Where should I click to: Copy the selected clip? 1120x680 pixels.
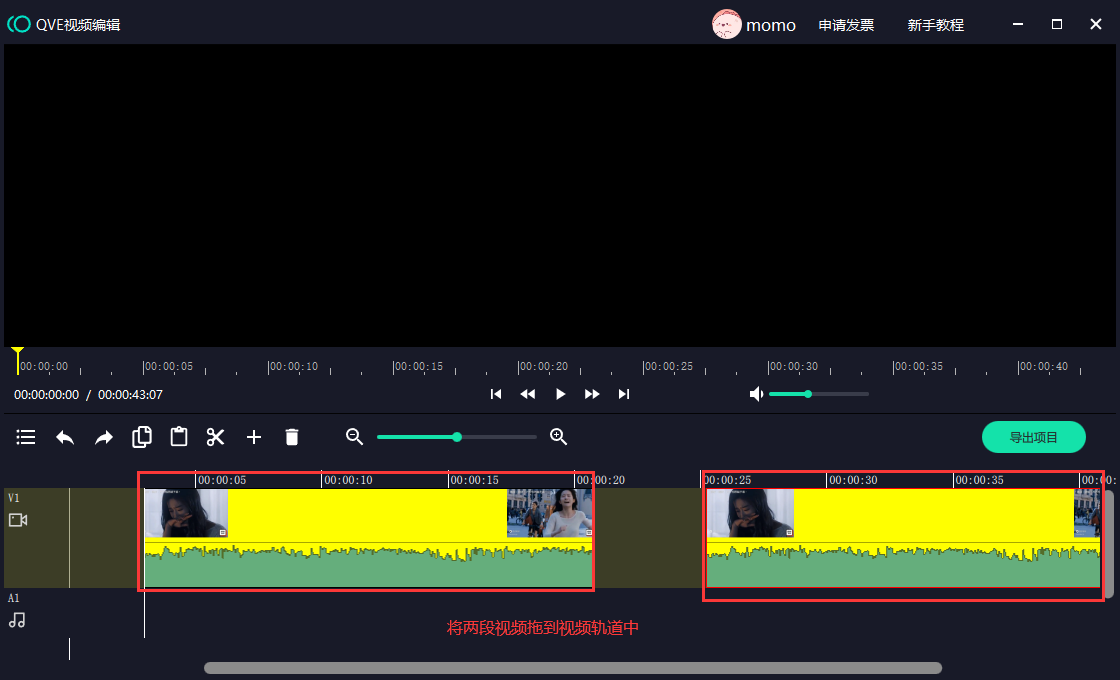[x=142, y=437]
